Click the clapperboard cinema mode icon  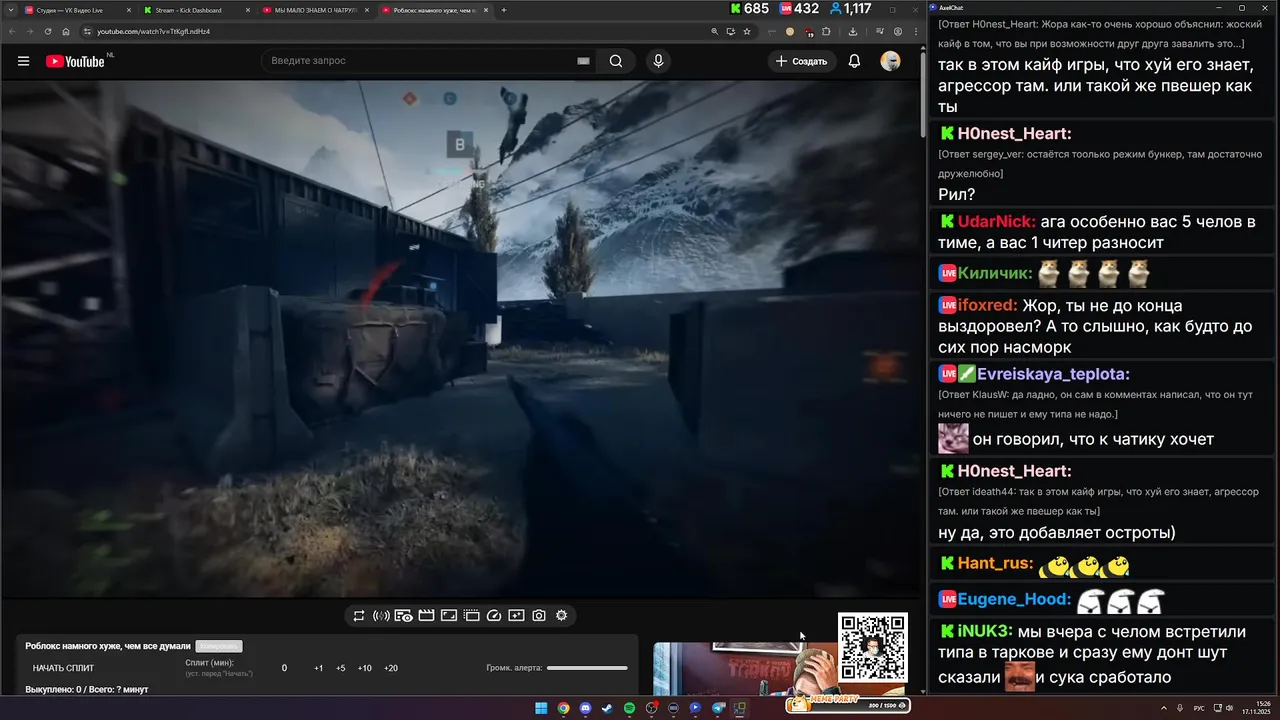click(x=426, y=616)
